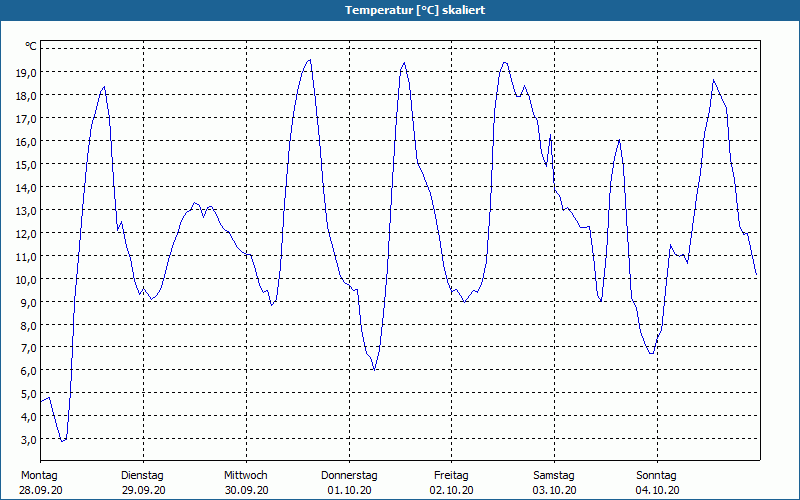Select the 30.09.20 date label
This screenshot has width=800, height=500.
[x=246, y=491]
